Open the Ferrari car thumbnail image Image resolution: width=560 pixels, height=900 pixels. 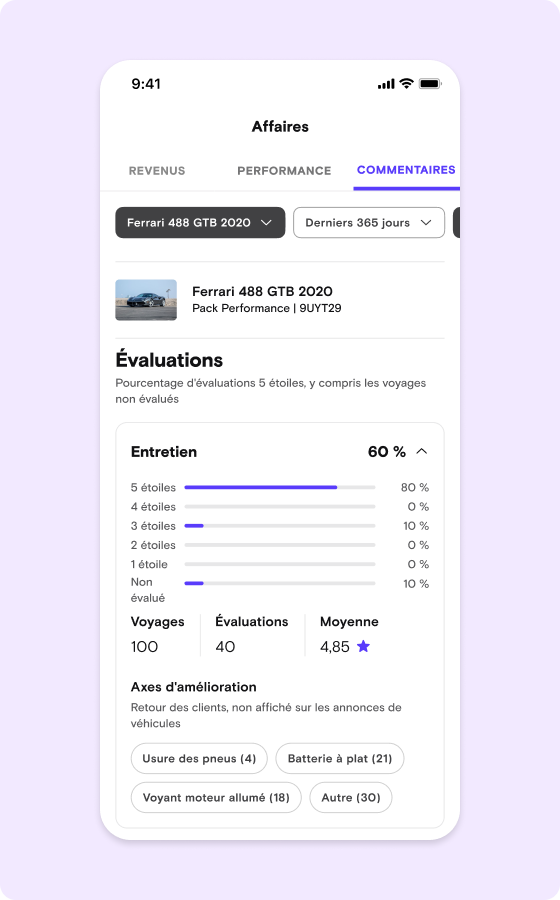[x=146, y=300]
